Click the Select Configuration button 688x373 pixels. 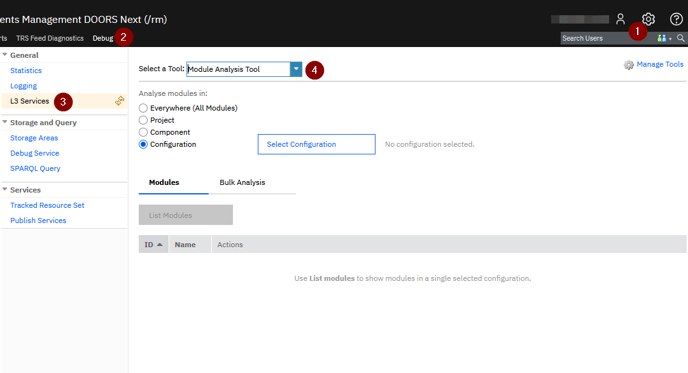pyautogui.click(x=316, y=144)
